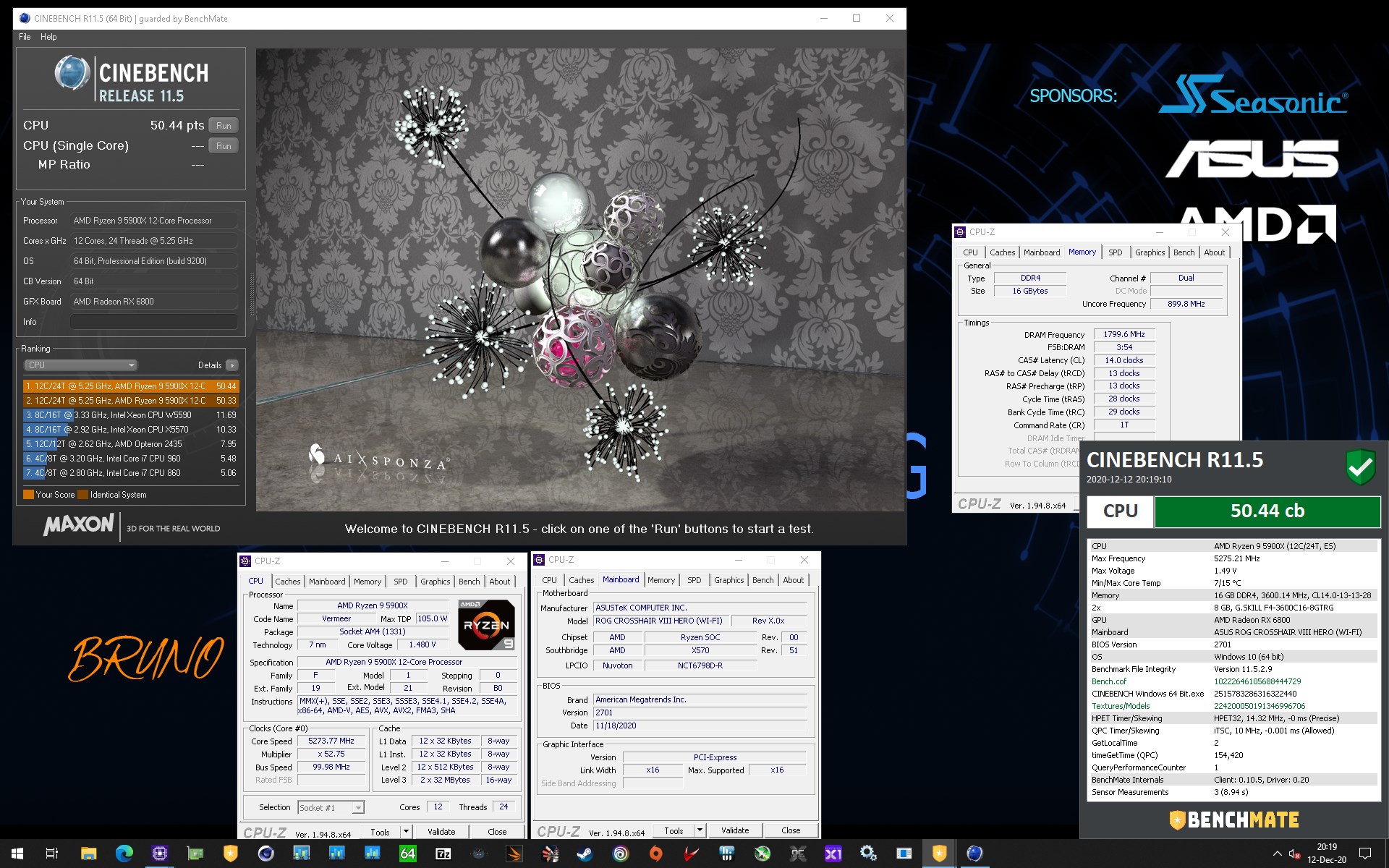This screenshot has height=868, width=1389.
Task: Click Close in left CPU-Z window
Action: click(497, 832)
